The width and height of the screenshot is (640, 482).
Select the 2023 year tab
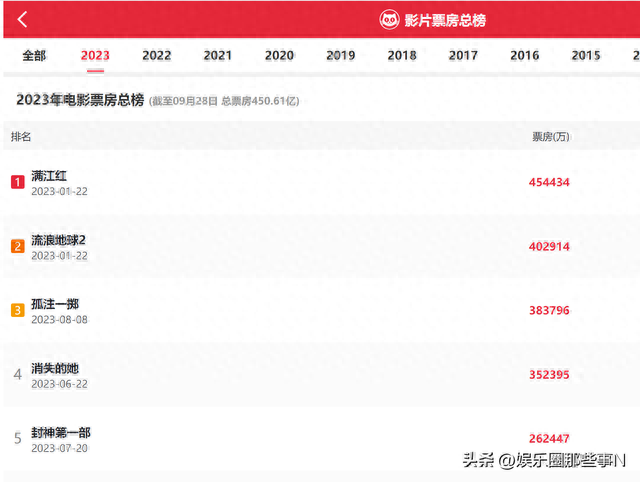(95, 56)
